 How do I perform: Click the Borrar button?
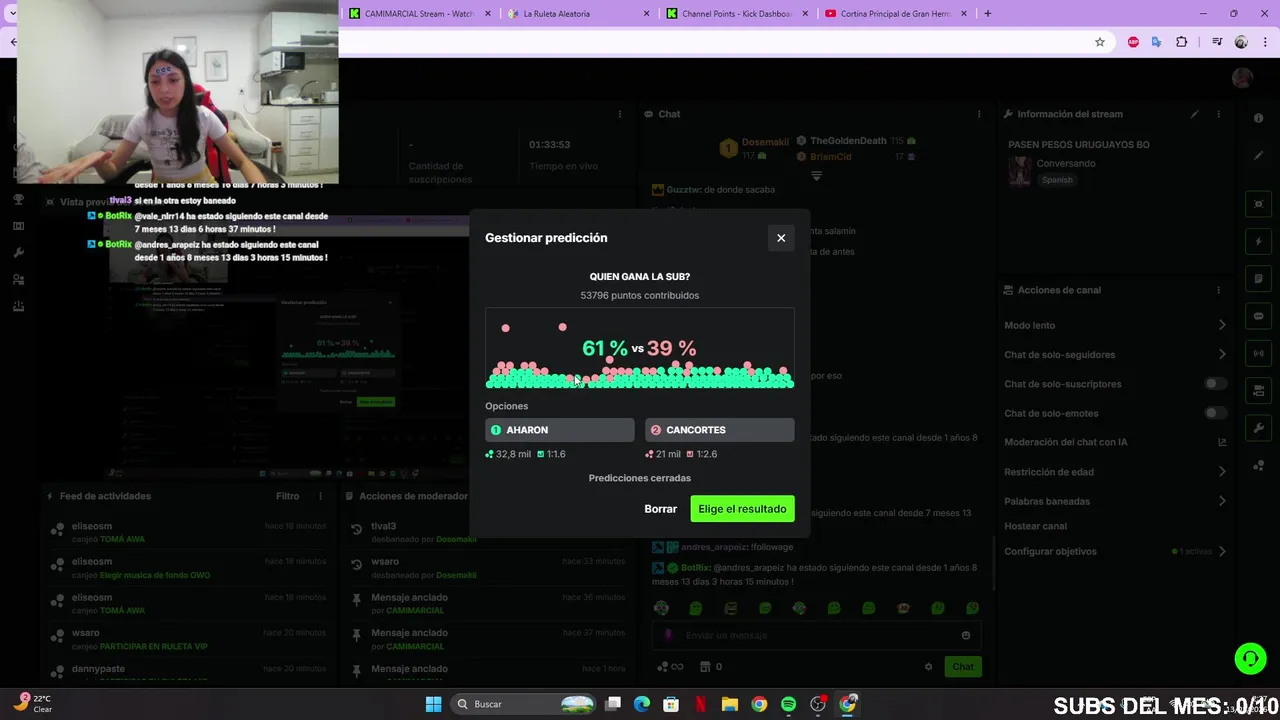pos(660,509)
